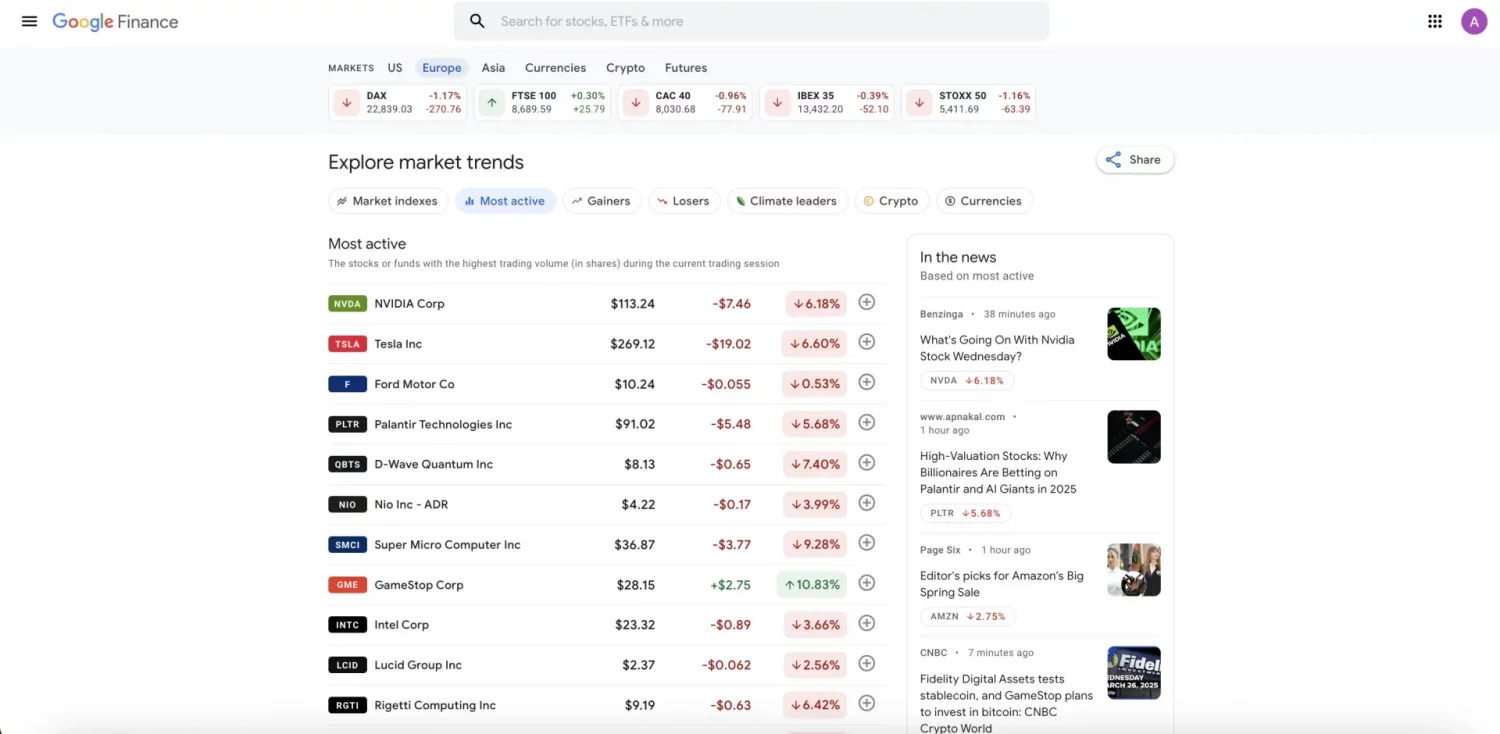Open the hamburger main menu
This screenshot has width=1500, height=734.
(x=29, y=21)
